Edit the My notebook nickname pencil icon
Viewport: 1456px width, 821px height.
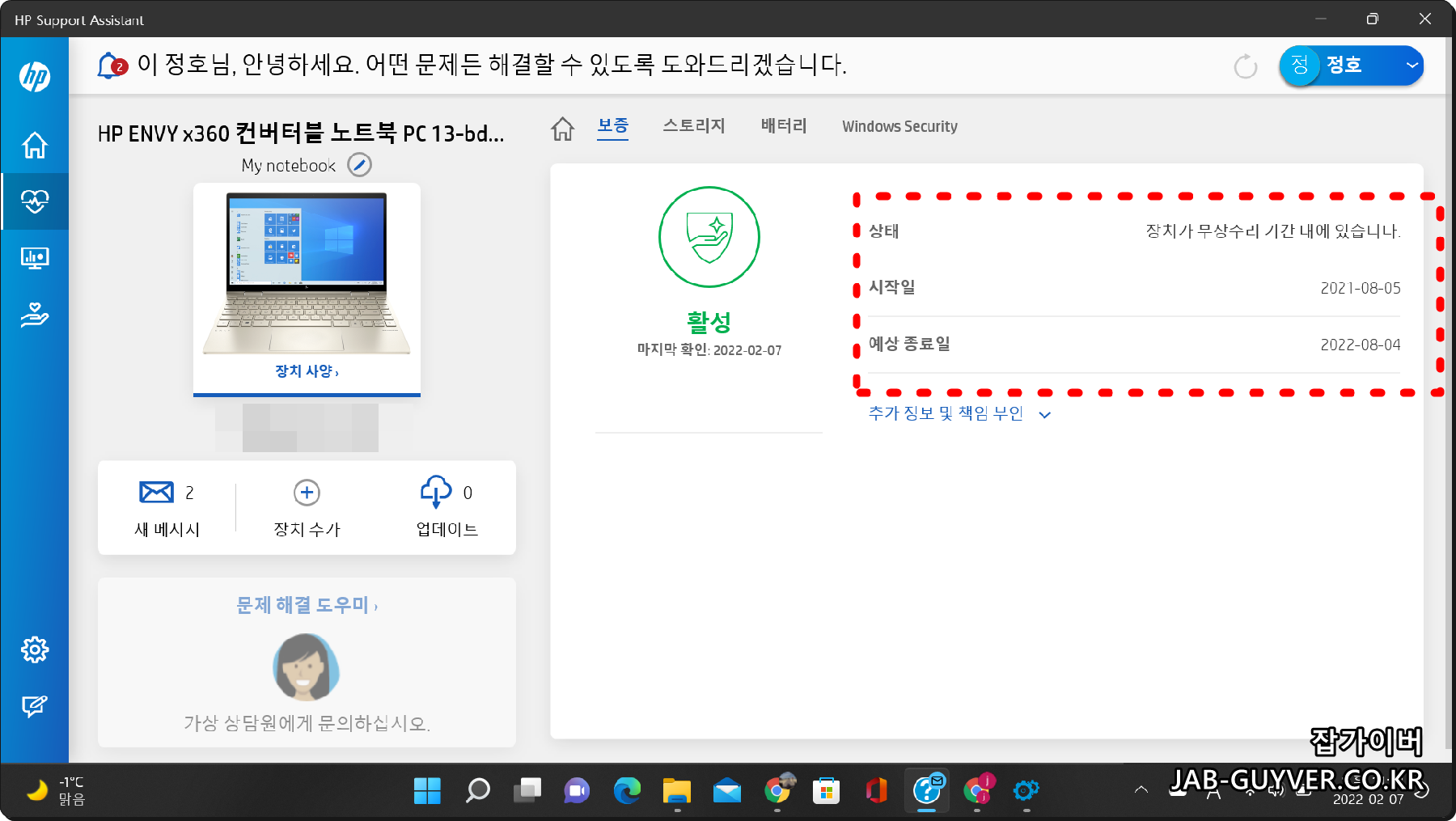[359, 165]
